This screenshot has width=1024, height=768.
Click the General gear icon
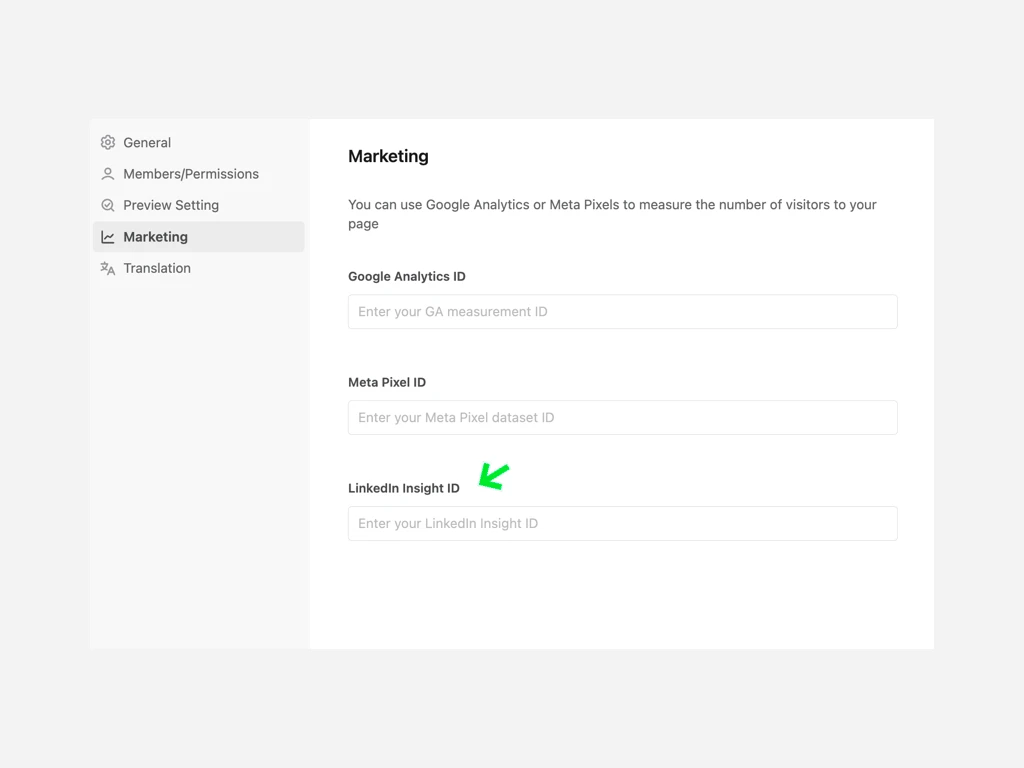(108, 142)
